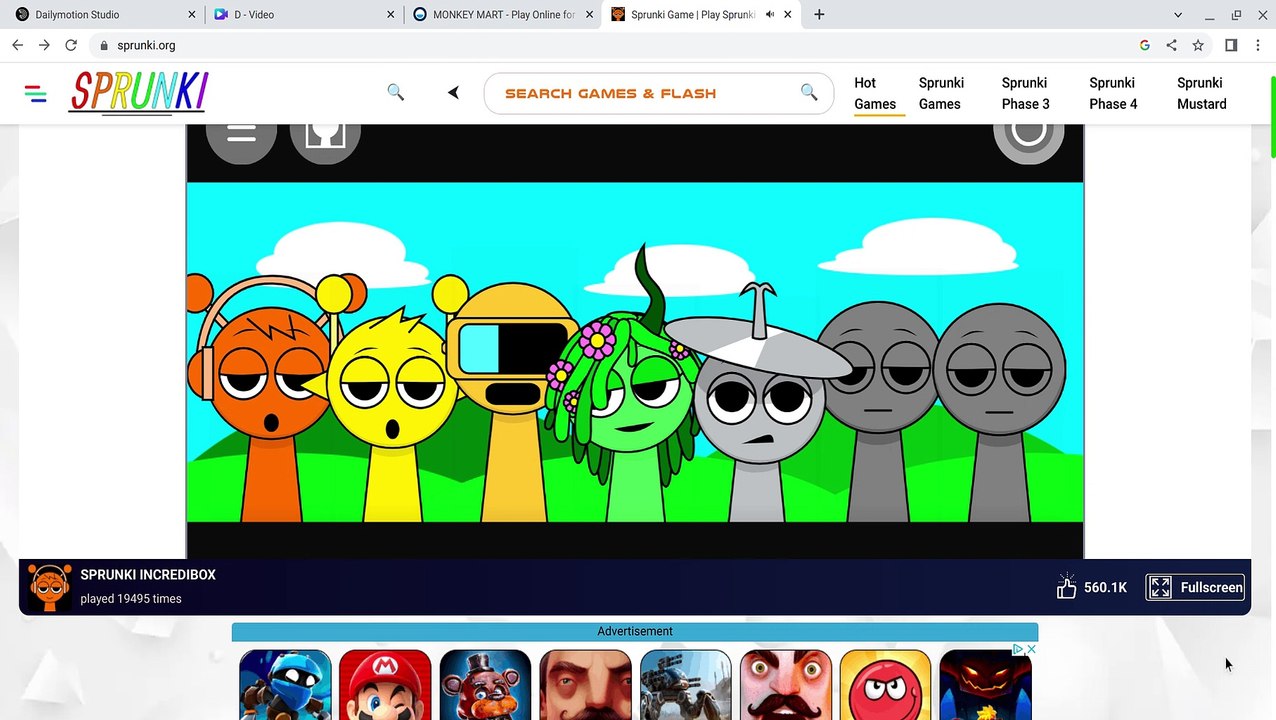
Task: Close the D - Video tab
Action: click(391, 14)
